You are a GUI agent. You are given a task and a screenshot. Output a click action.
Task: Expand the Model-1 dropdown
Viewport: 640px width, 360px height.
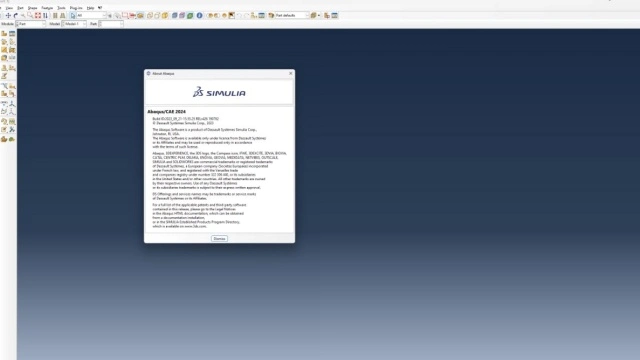click(74, 24)
